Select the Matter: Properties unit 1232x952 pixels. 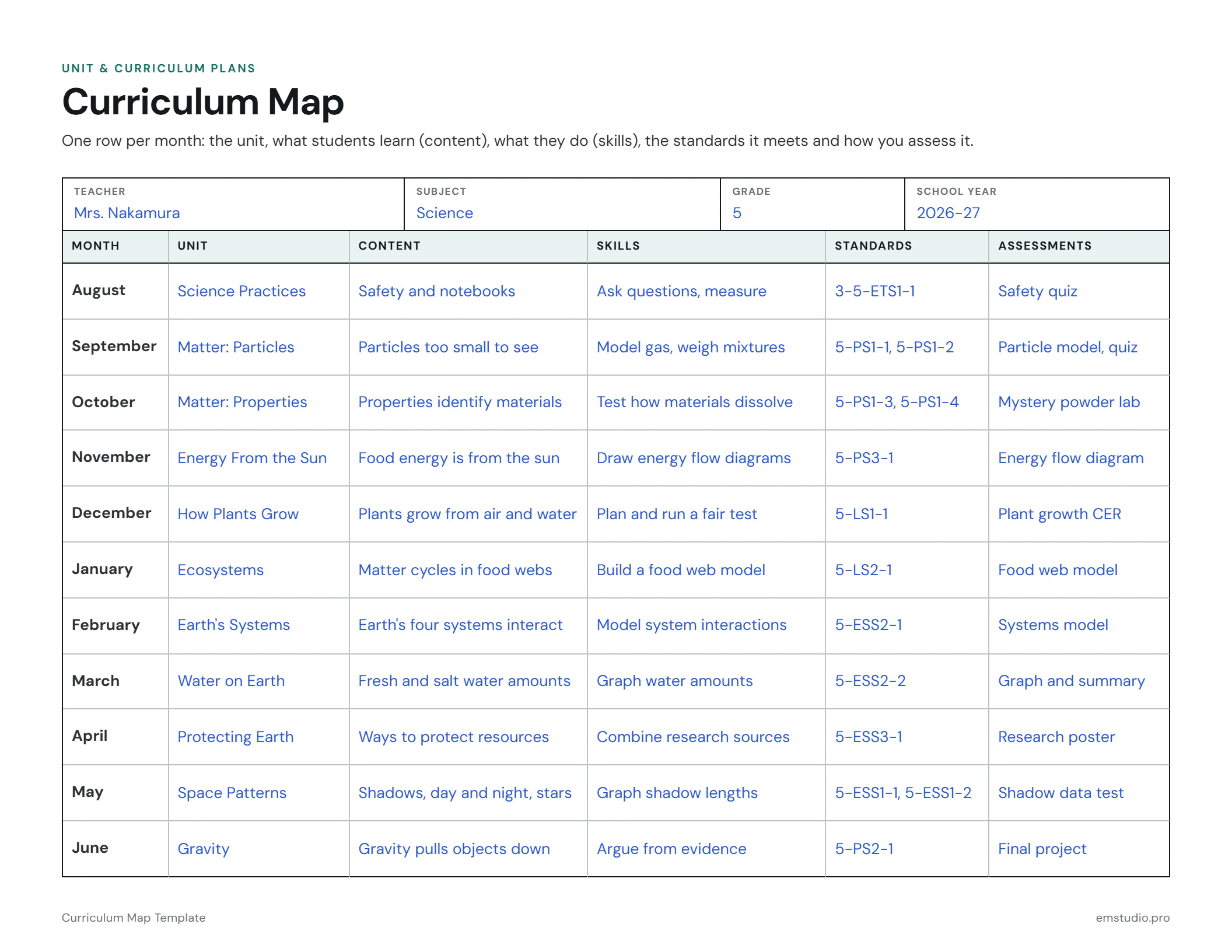pyautogui.click(x=242, y=402)
